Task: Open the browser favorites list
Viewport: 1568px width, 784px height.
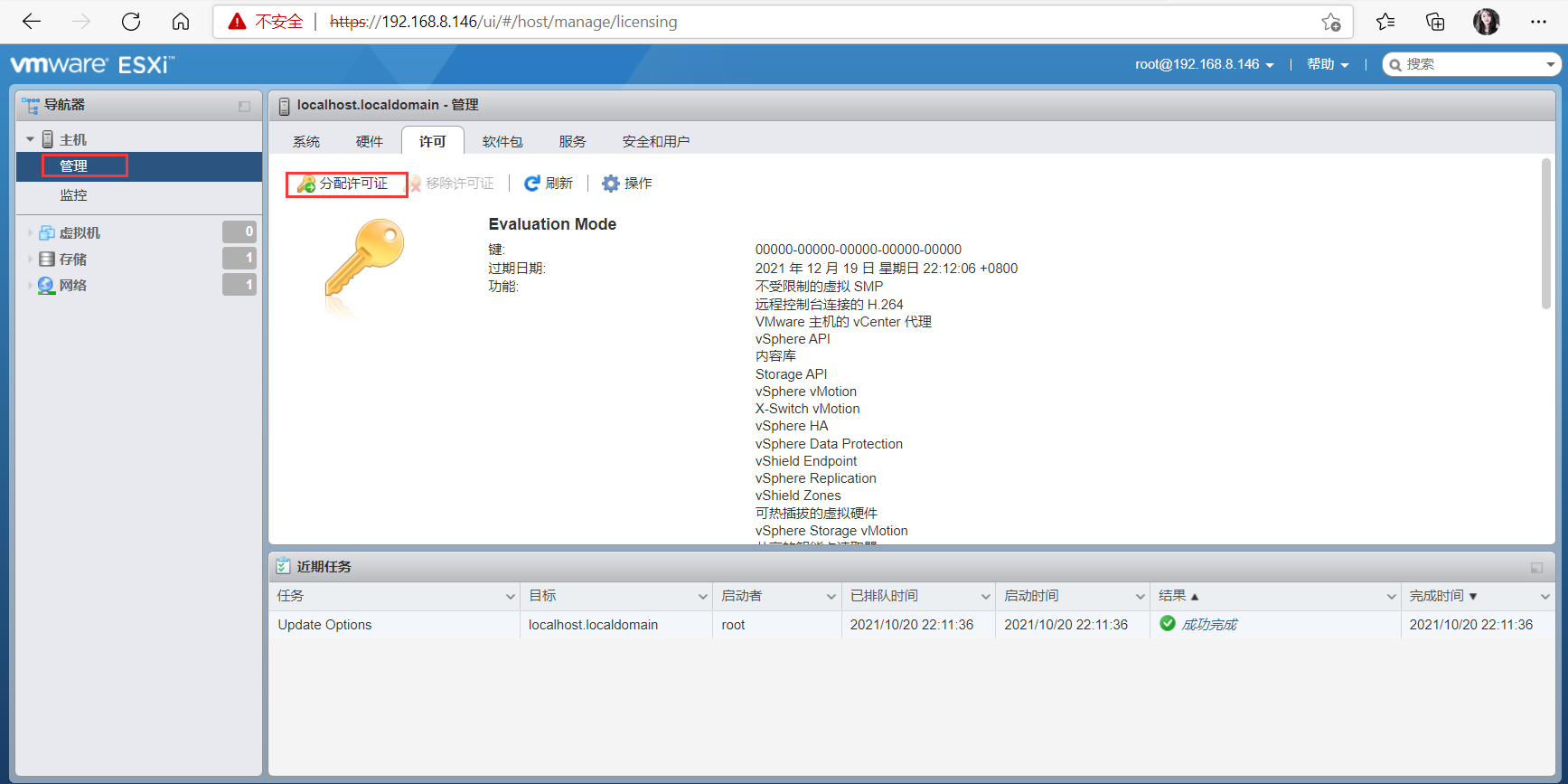Action: (x=1385, y=22)
